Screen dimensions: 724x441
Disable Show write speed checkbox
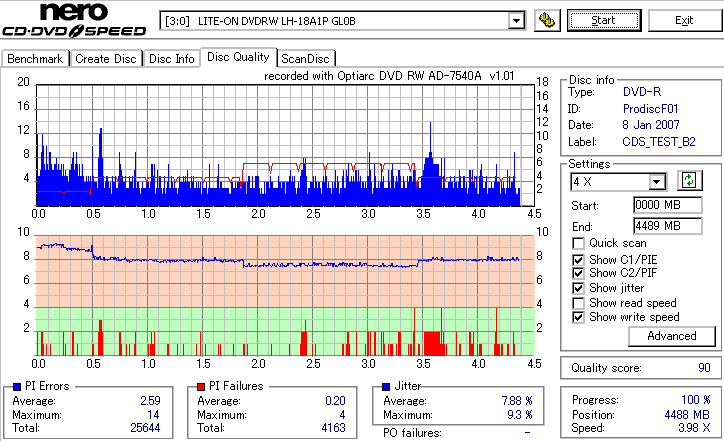(578, 317)
